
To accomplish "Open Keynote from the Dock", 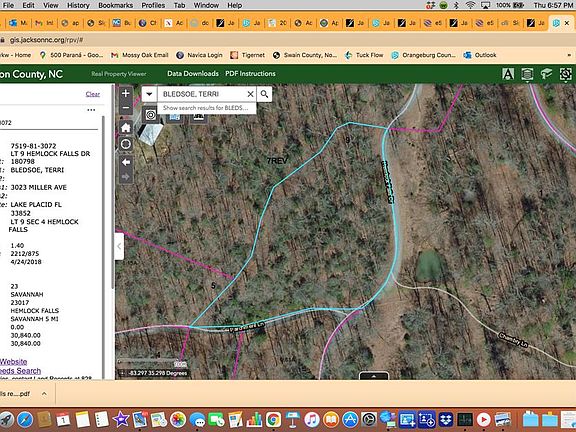I will 292,419.
